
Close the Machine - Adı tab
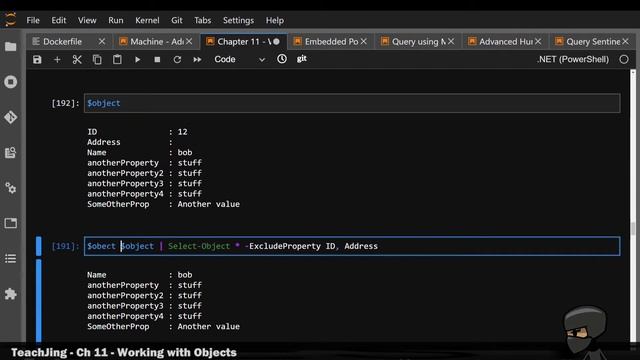tap(189, 42)
